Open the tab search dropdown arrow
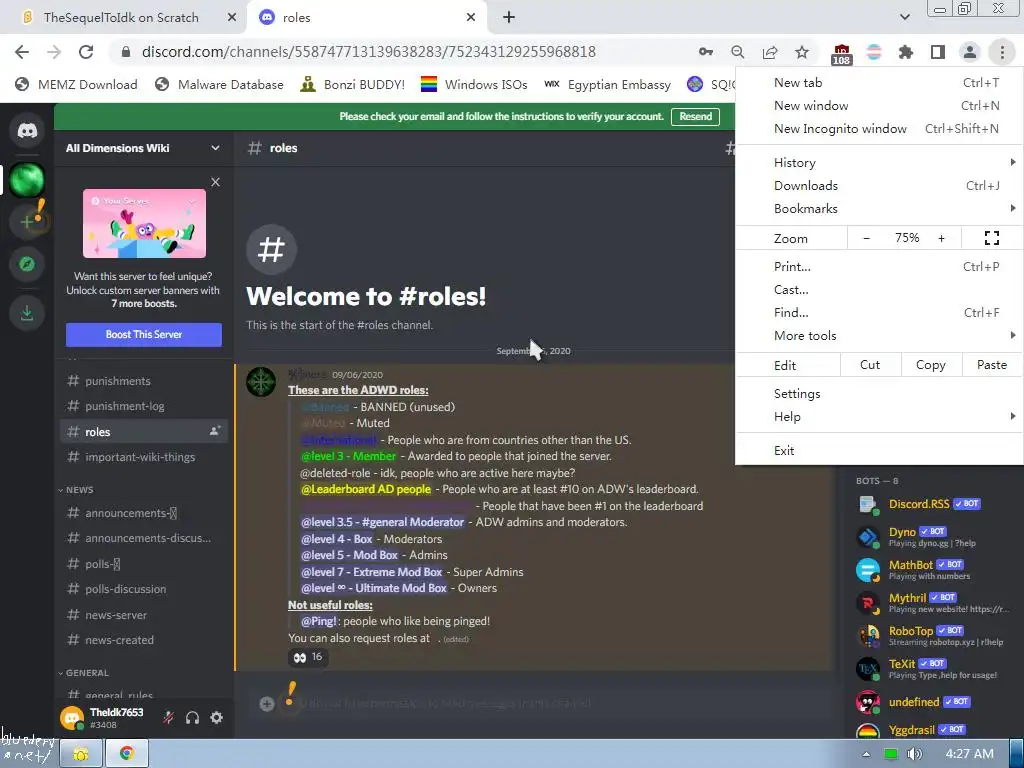Viewport: 1024px width, 768px height. [904, 17]
